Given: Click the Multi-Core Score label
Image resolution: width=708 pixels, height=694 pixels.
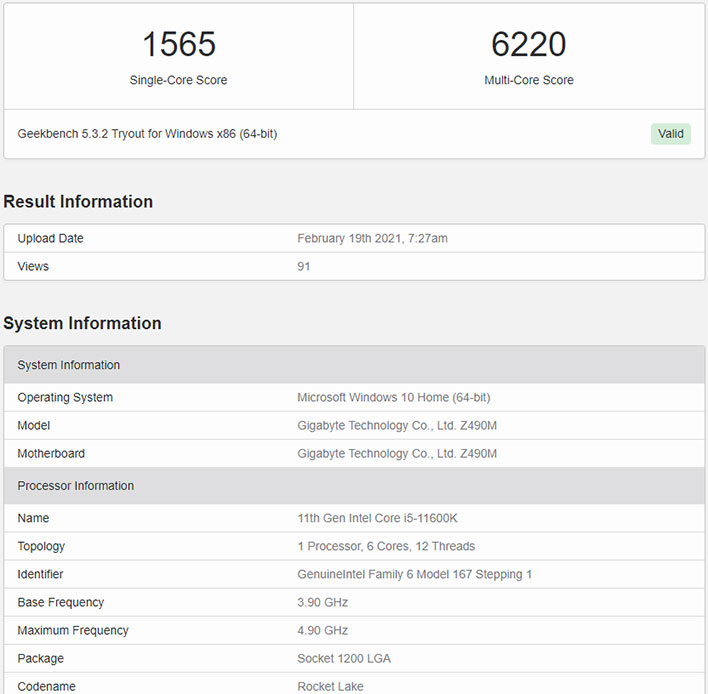Looking at the screenshot, I should click(x=529, y=80).
